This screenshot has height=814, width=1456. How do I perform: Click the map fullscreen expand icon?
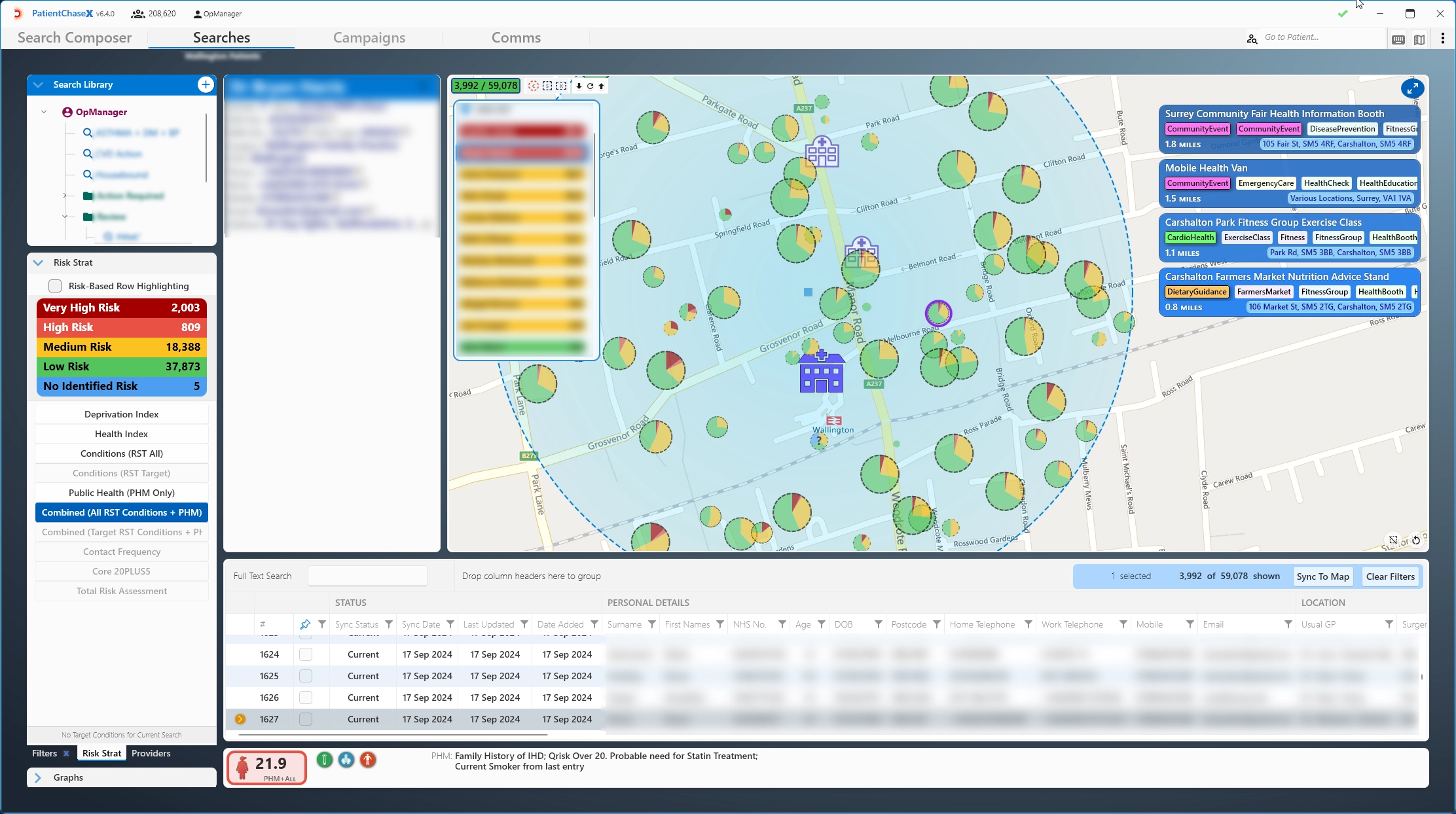click(1412, 88)
